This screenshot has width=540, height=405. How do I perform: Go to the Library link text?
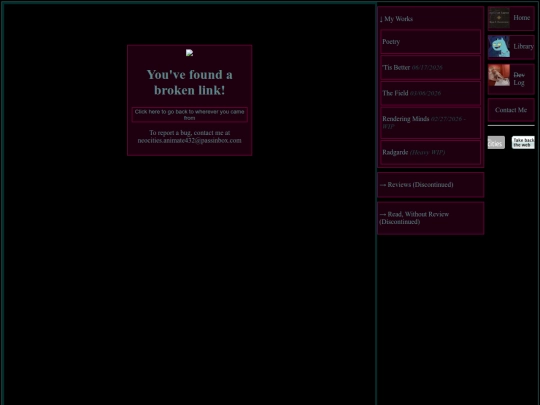[523, 46]
